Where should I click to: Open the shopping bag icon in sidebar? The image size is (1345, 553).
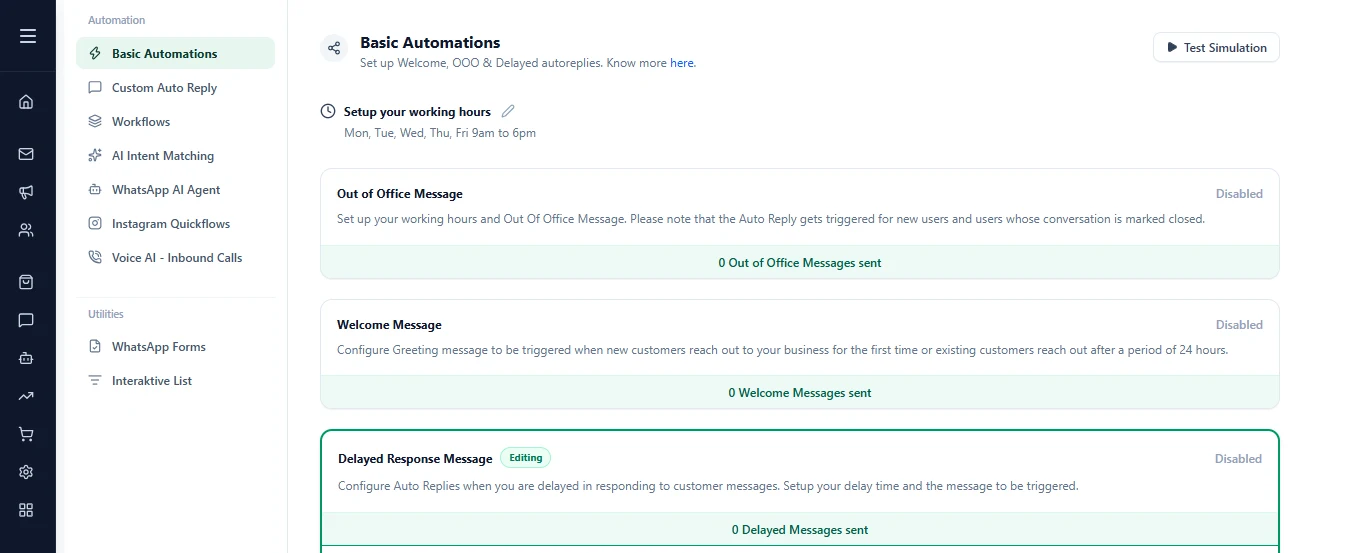(26, 282)
